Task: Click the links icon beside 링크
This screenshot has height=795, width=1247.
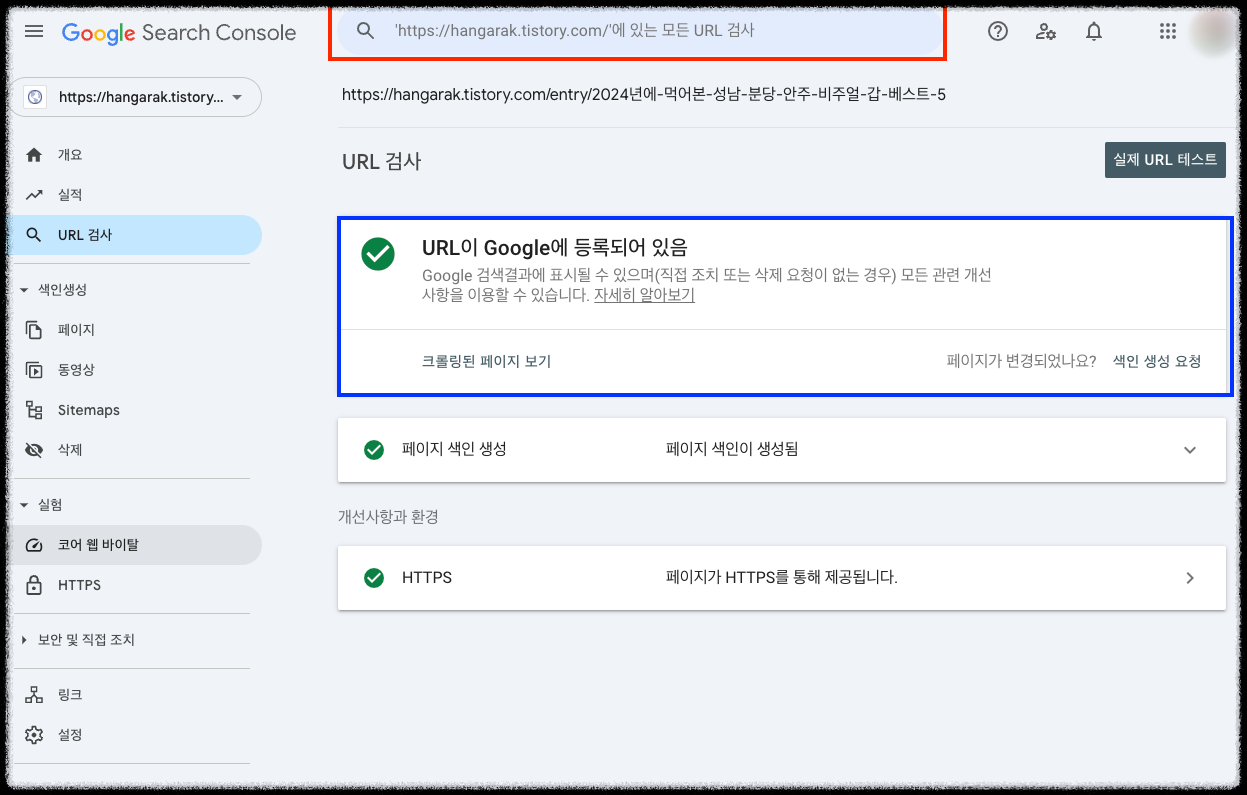Action: coord(34,695)
